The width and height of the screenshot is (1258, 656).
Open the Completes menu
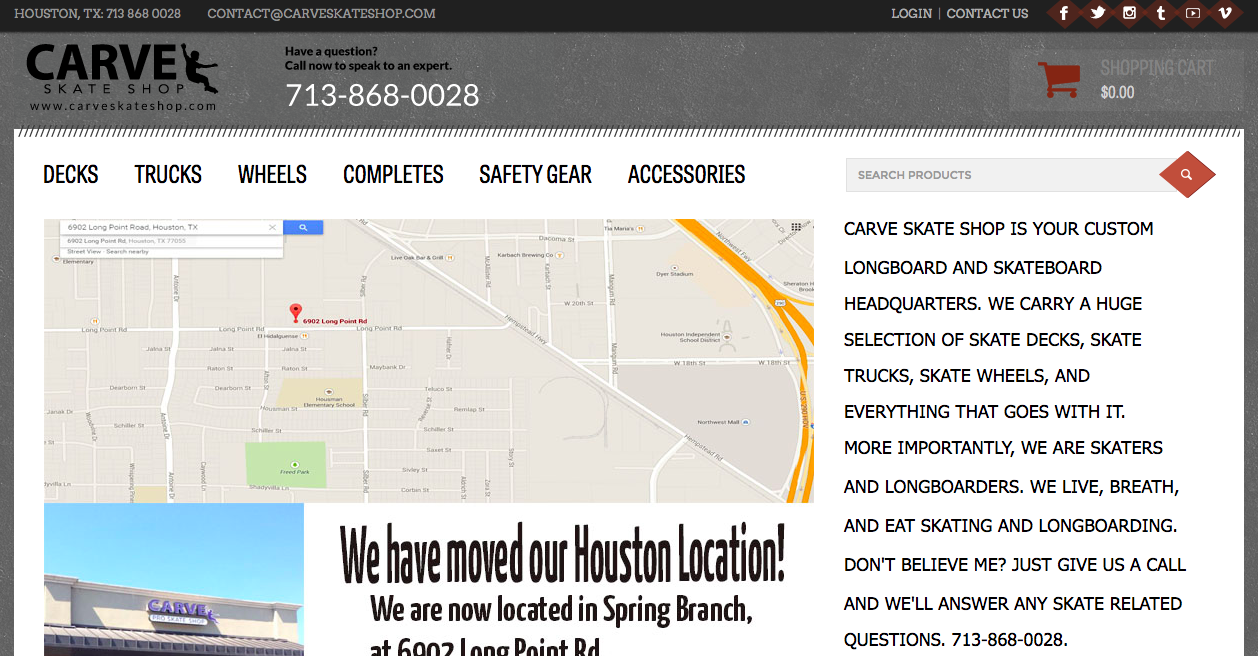tap(393, 175)
